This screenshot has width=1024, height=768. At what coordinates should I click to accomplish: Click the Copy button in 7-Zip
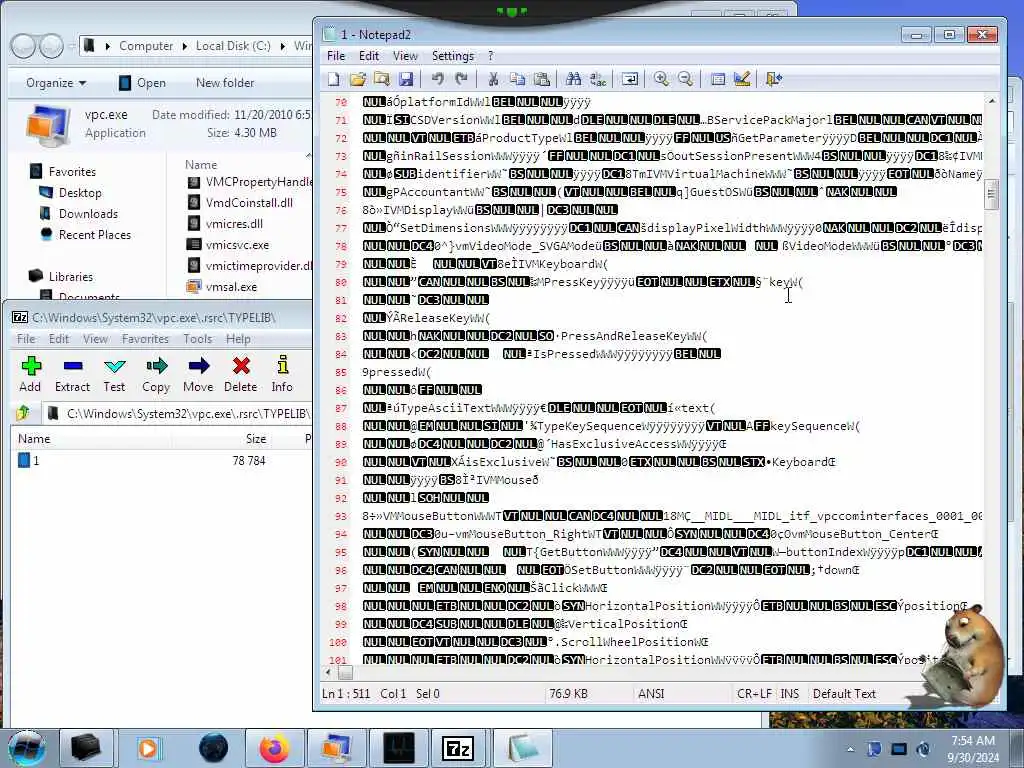(156, 374)
